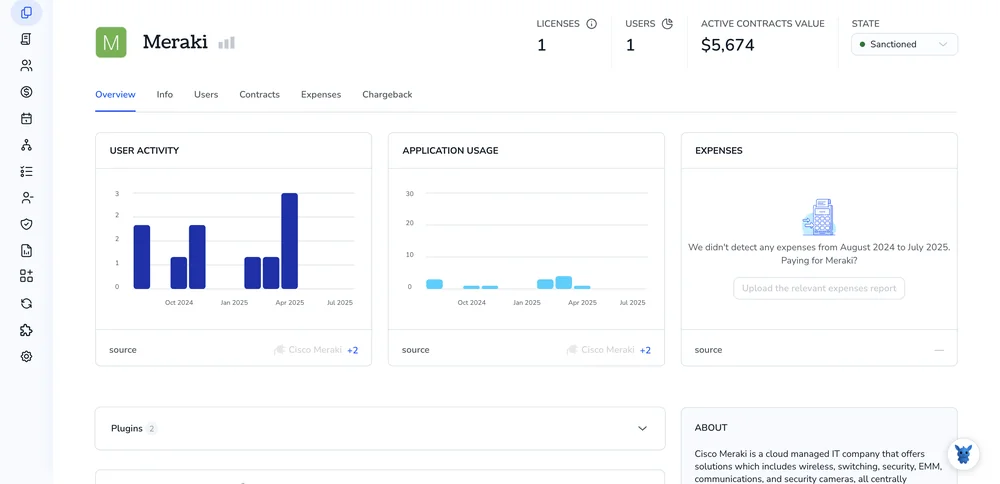Click Upload the relevant expenses report button
1000x484 pixels.
[819, 288]
